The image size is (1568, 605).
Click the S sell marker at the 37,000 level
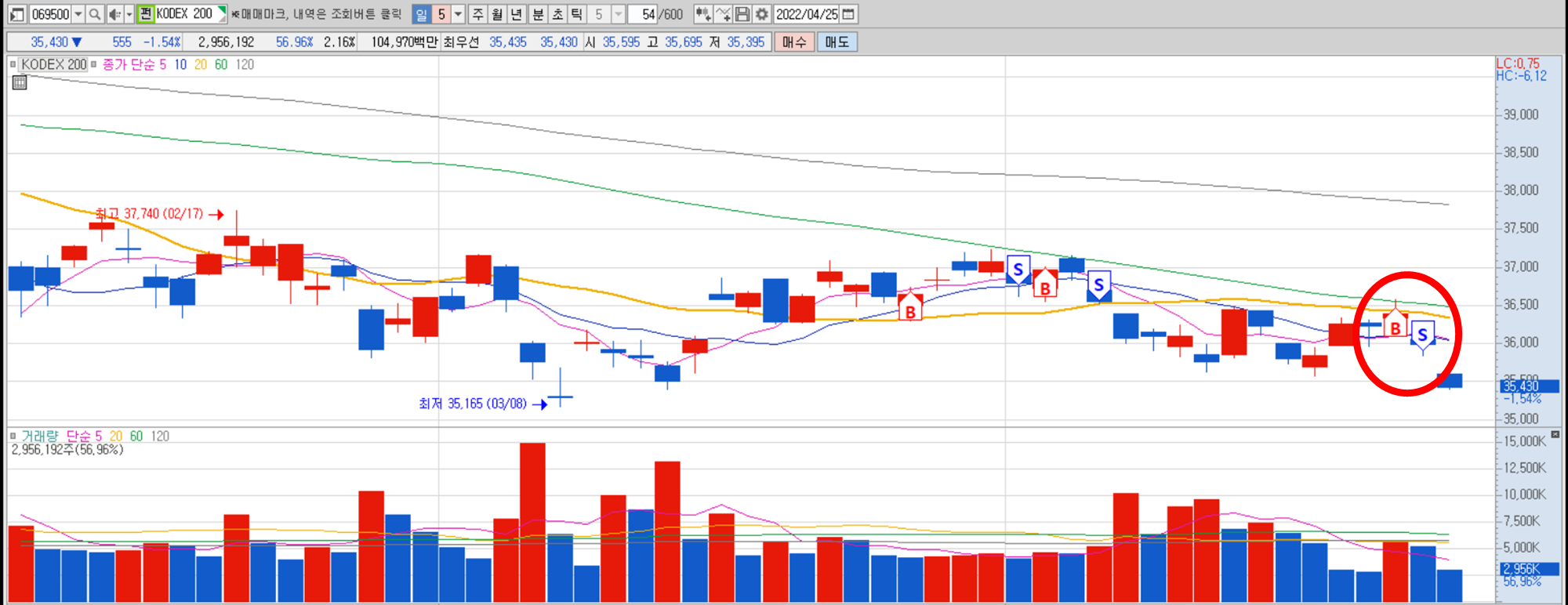(x=1018, y=270)
